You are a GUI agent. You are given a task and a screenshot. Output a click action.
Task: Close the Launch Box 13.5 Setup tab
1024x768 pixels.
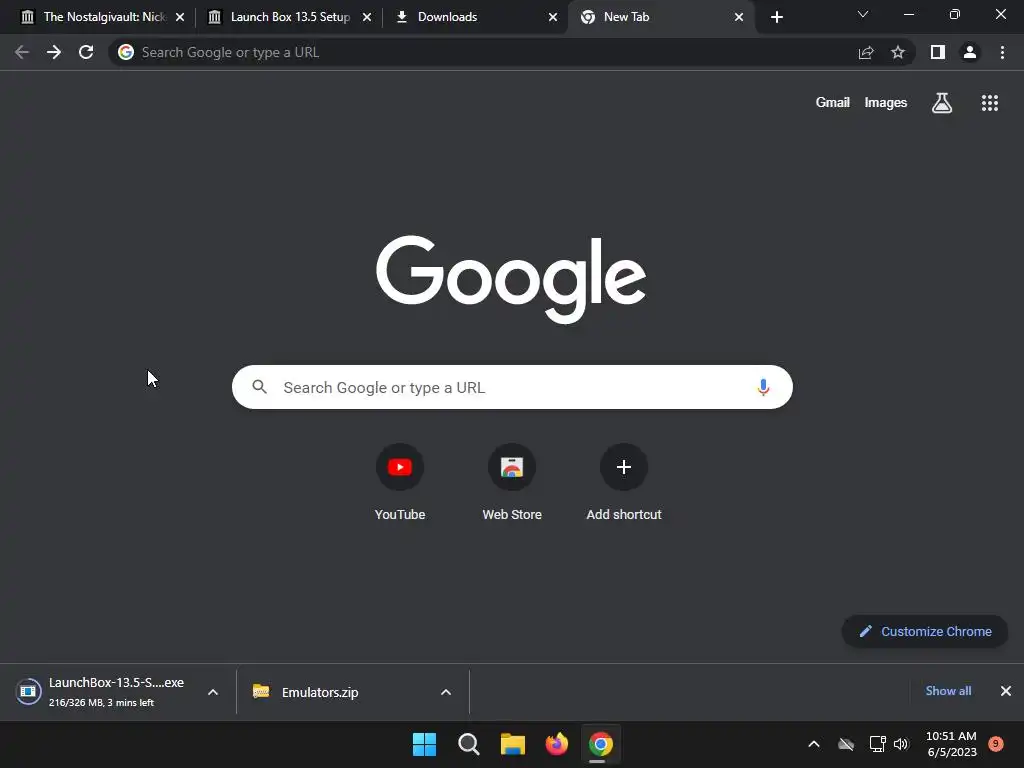(x=367, y=17)
